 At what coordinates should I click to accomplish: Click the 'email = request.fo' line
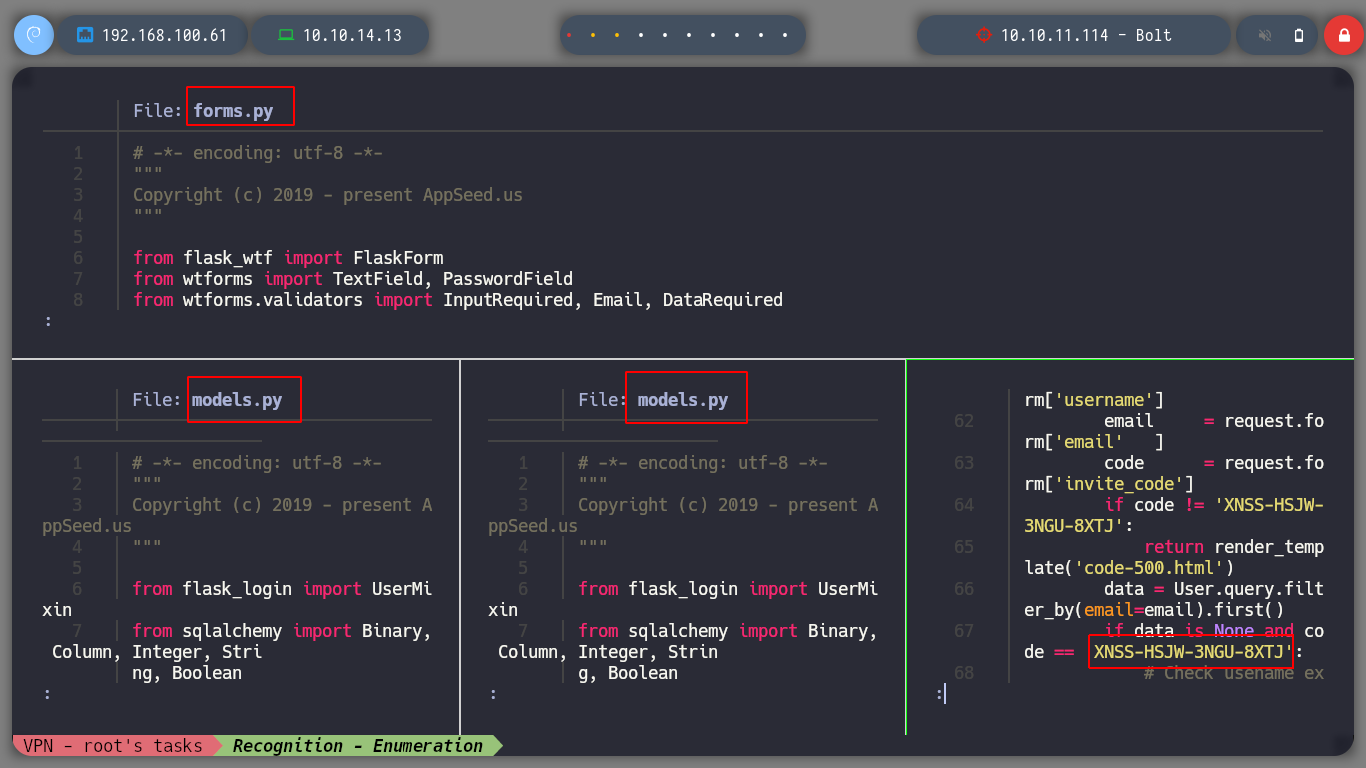[1214, 421]
